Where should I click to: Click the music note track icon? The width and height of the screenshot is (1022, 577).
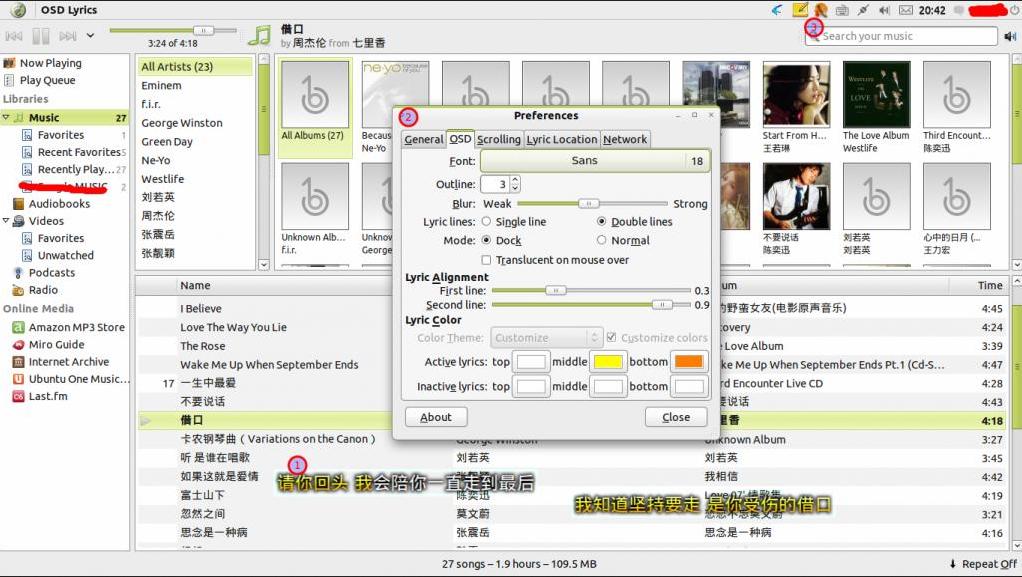click(x=259, y=36)
